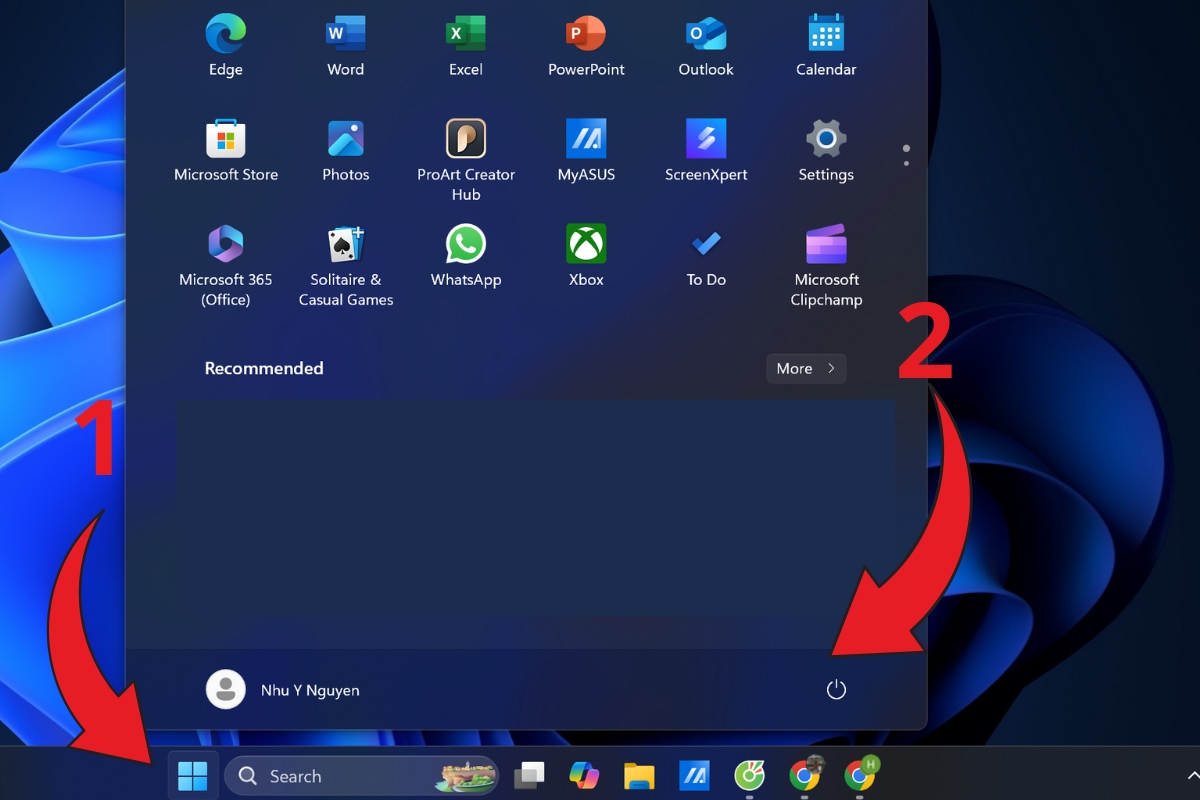Viewport: 1200px width, 800px height.
Task: Open Chrome with the H profile badge
Action: pos(860,773)
